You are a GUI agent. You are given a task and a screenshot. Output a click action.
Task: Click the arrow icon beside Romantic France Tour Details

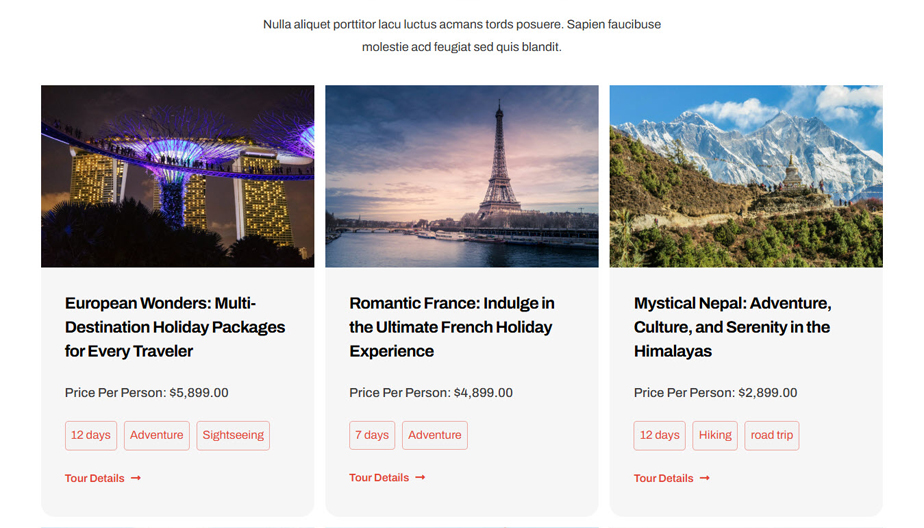click(420, 478)
